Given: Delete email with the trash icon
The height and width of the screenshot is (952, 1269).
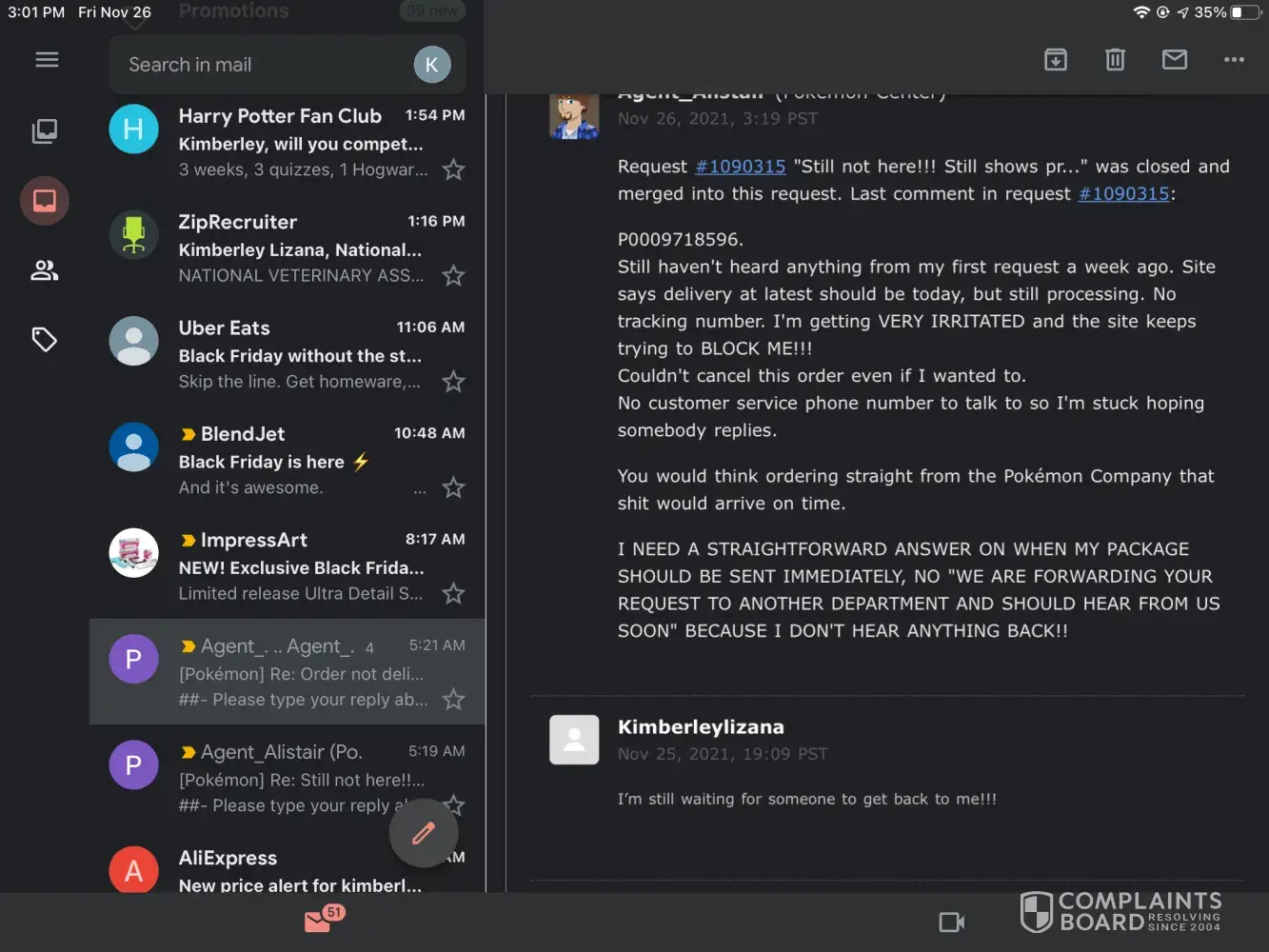Looking at the screenshot, I should click(x=1115, y=60).
